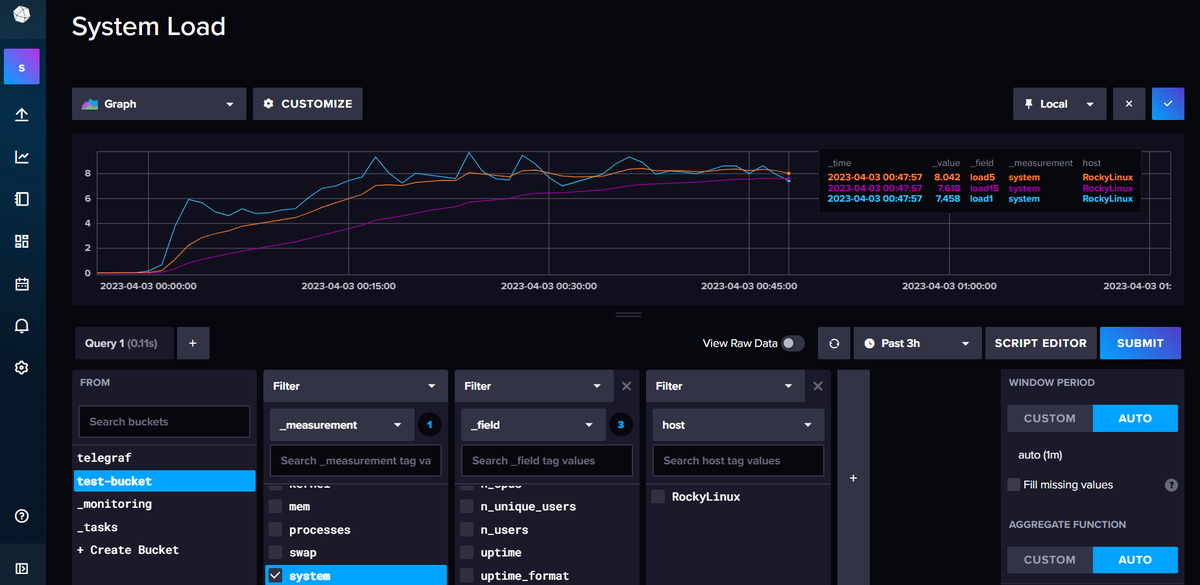
Task: Open the Script Editor
Action: coord(1040,343)
